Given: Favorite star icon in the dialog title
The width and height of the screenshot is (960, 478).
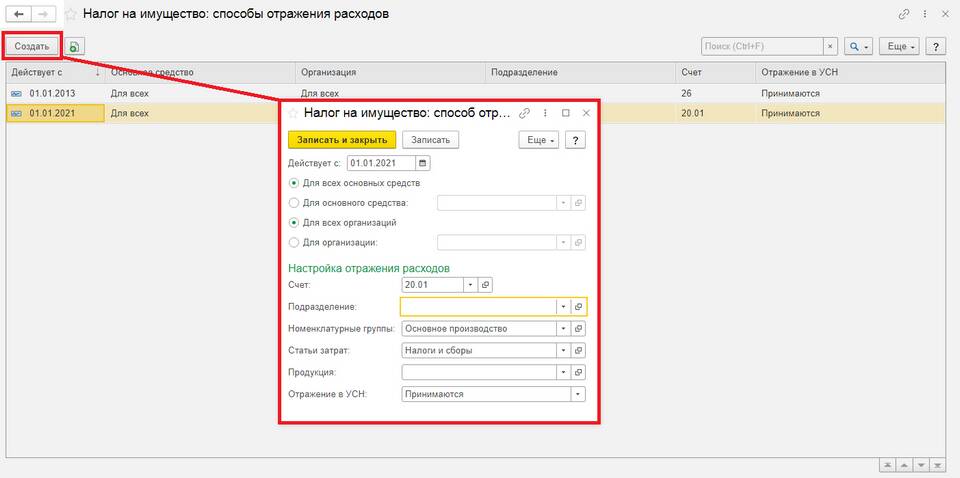Looking at the screenshot, I should (293, 113).
